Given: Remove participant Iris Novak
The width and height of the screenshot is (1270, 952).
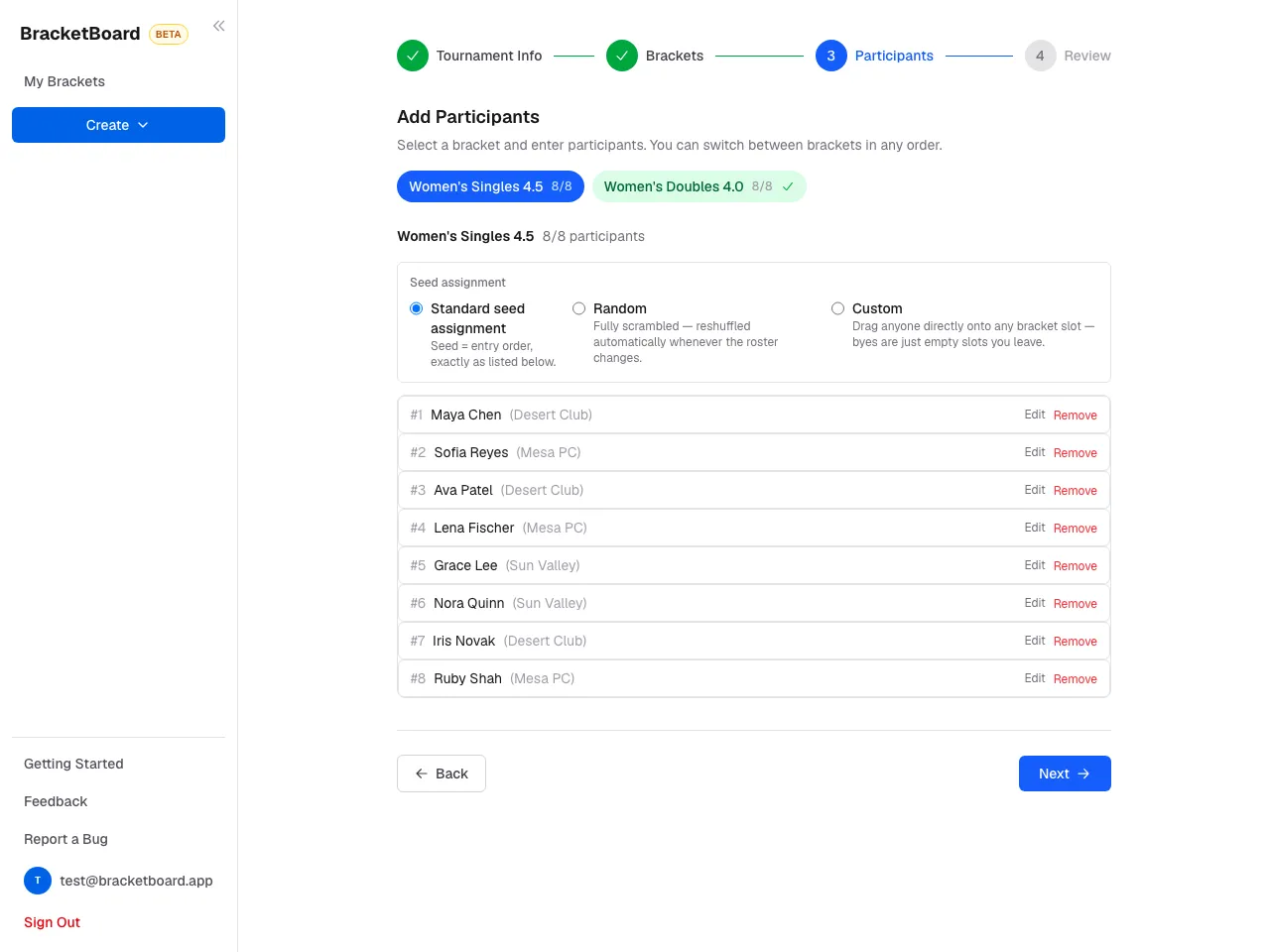Looking at the screenshot, I should point(1076,642).
